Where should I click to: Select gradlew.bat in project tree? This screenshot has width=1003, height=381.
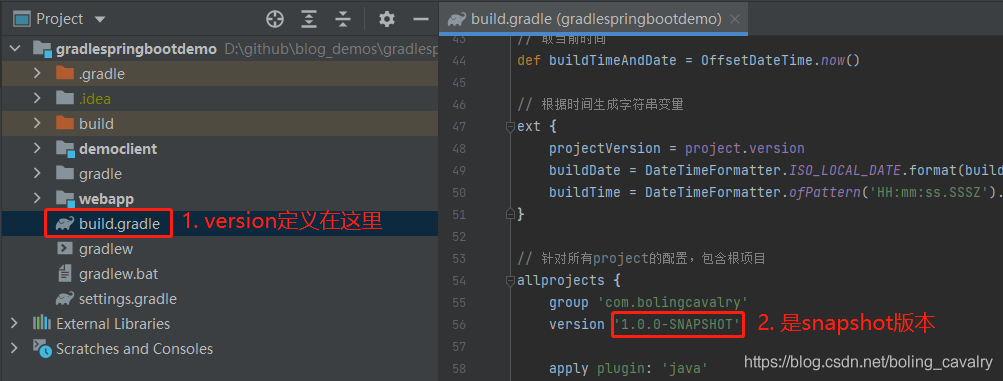point(118,274)
